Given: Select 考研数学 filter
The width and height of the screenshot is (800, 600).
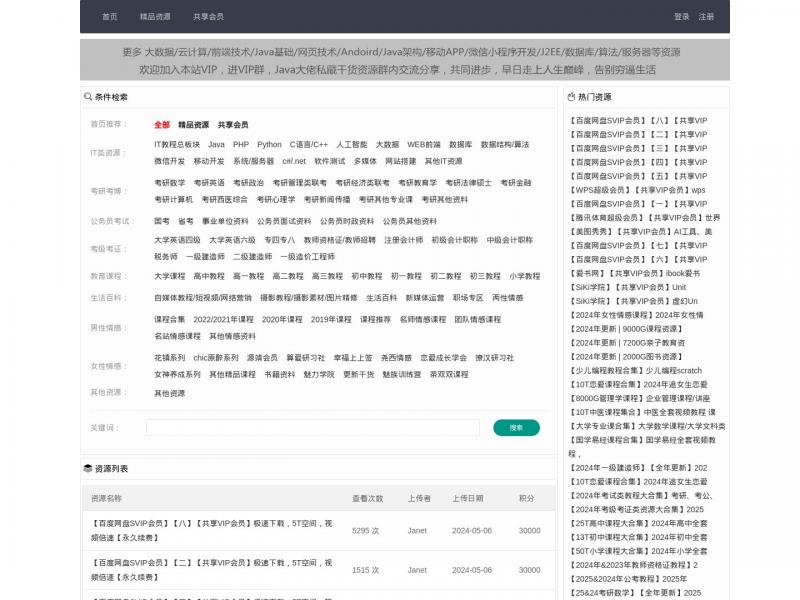Looking at the screenshot, I should coord(169,183).
